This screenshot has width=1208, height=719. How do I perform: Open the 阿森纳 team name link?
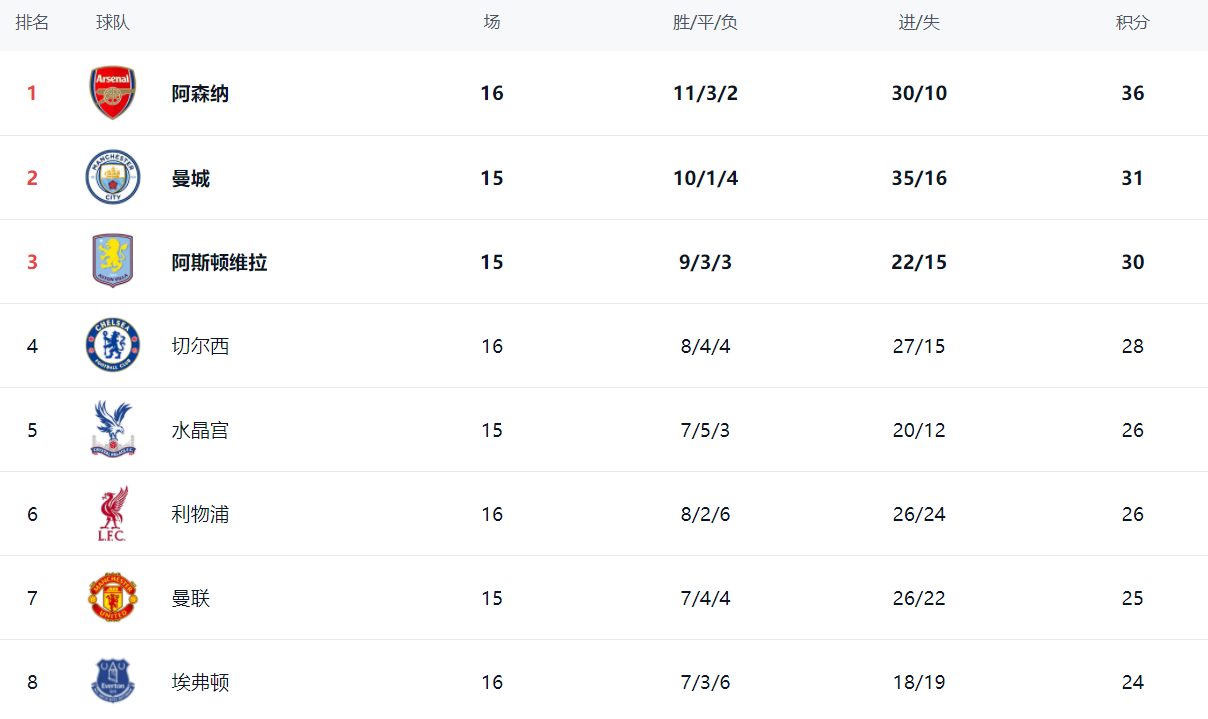tap(200, 93)
